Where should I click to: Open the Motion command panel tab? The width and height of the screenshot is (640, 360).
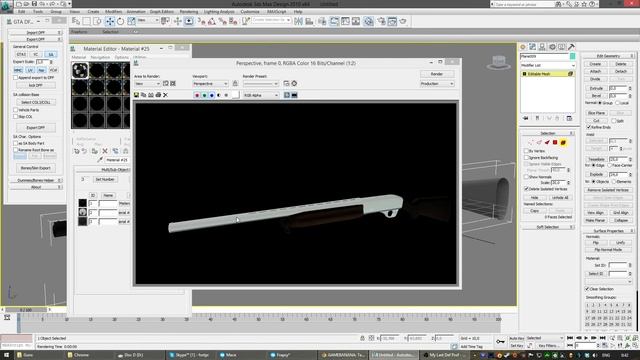pos(552,47)
